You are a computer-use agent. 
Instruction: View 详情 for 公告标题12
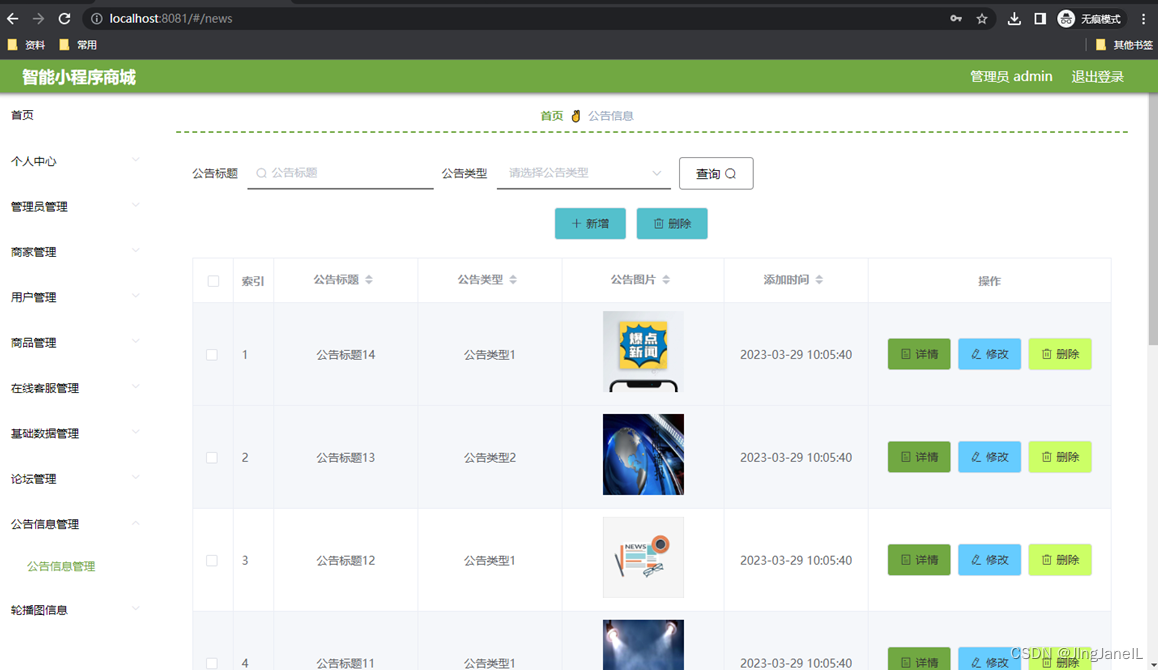pos(919,560)
